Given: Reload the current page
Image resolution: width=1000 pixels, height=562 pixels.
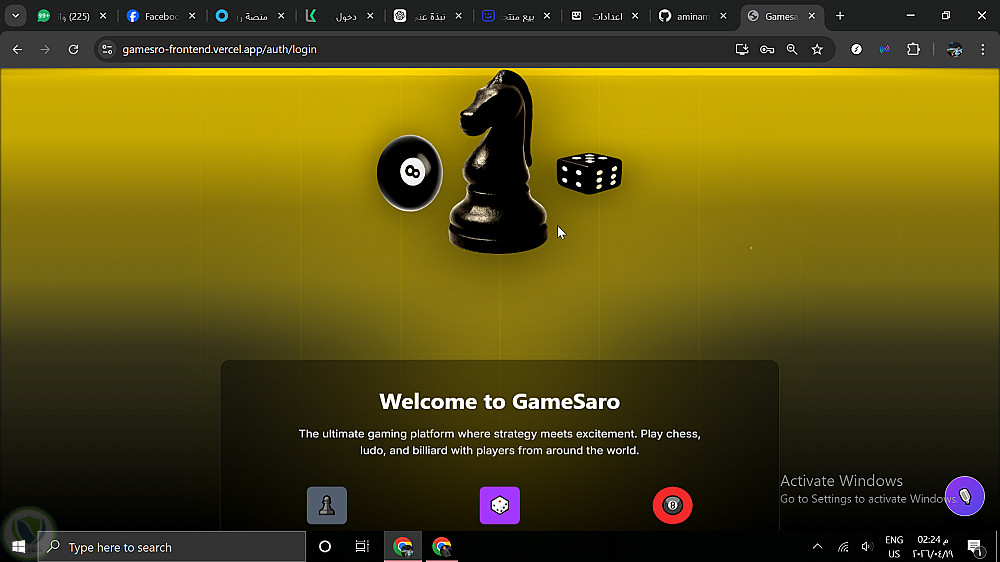Looking at the screenshot, I should pyautogui.click(x=73, y=49).
